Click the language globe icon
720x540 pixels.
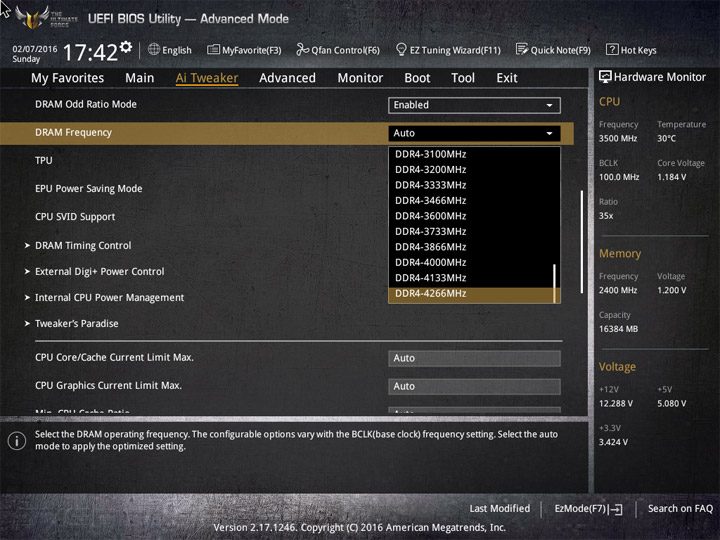coord(154,49)
